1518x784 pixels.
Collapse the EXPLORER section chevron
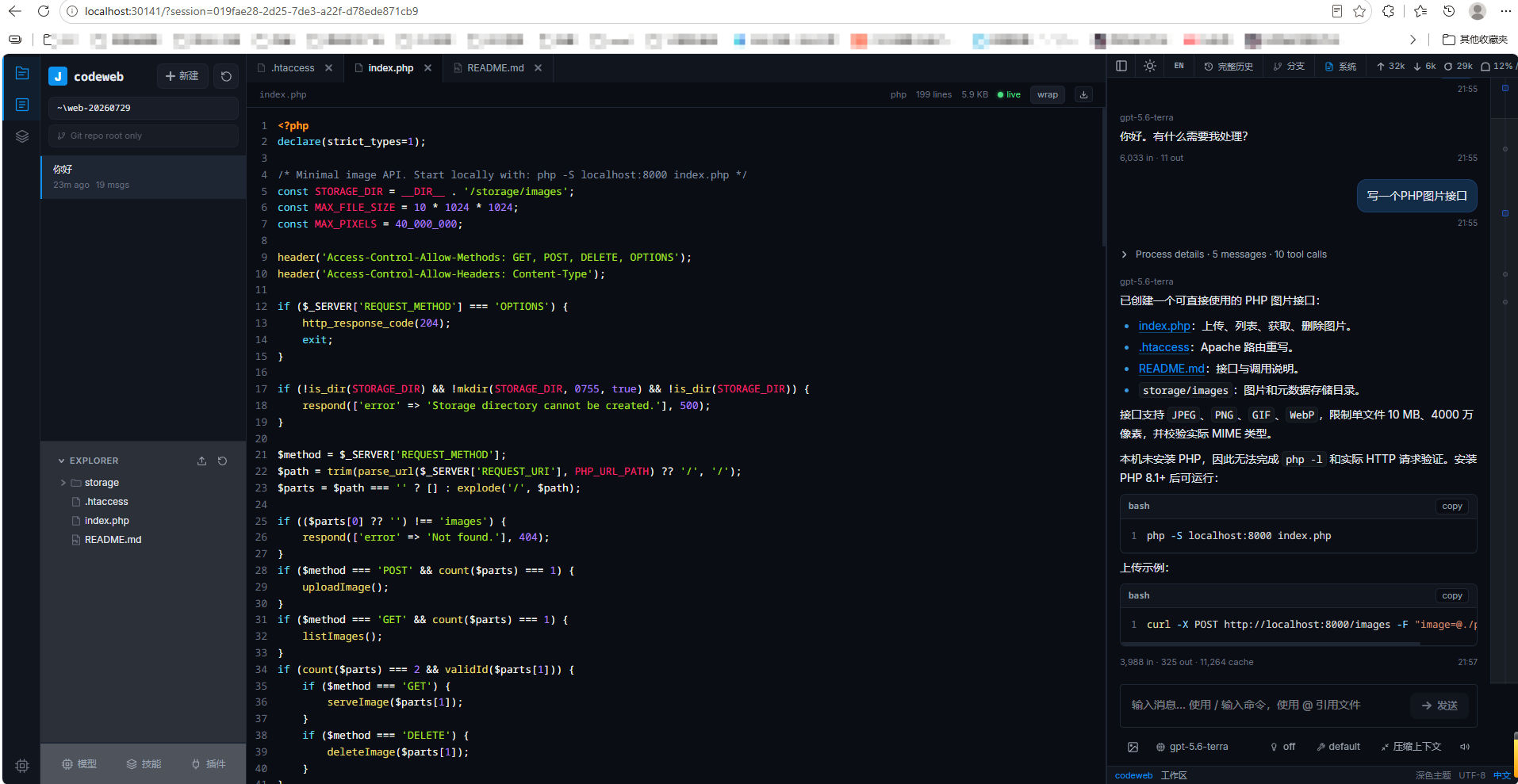coord(62,461)
